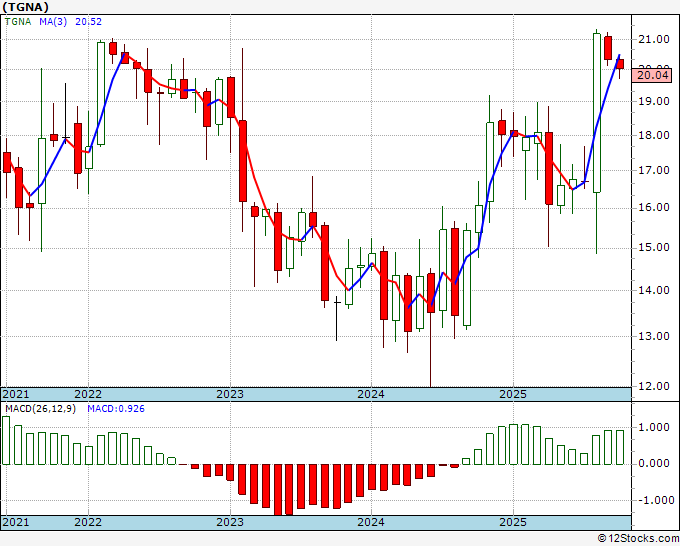
Task: Click 2024 on the MACD timeline
Action: (x=371, y=522)
